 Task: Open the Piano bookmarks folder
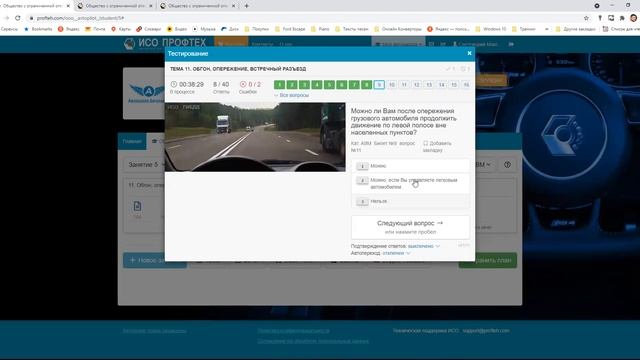coord(320,29)
